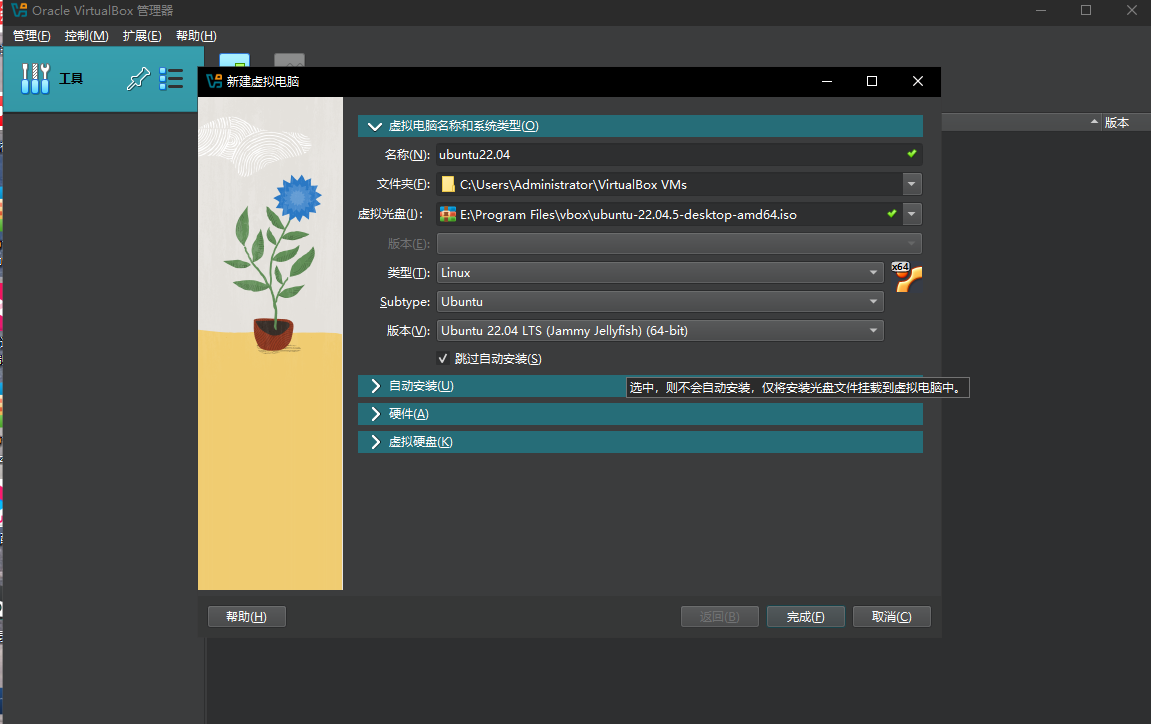Open the Type dropdown showing Linux
The width and height of the screenshot is (1151, 724).
(660, 272)
